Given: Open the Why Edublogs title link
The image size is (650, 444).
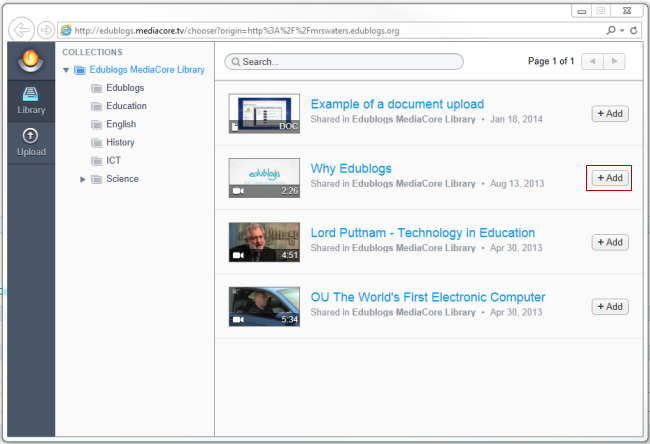Looking at the screenshot, I should pyautogui.click(x=351, y=168).
